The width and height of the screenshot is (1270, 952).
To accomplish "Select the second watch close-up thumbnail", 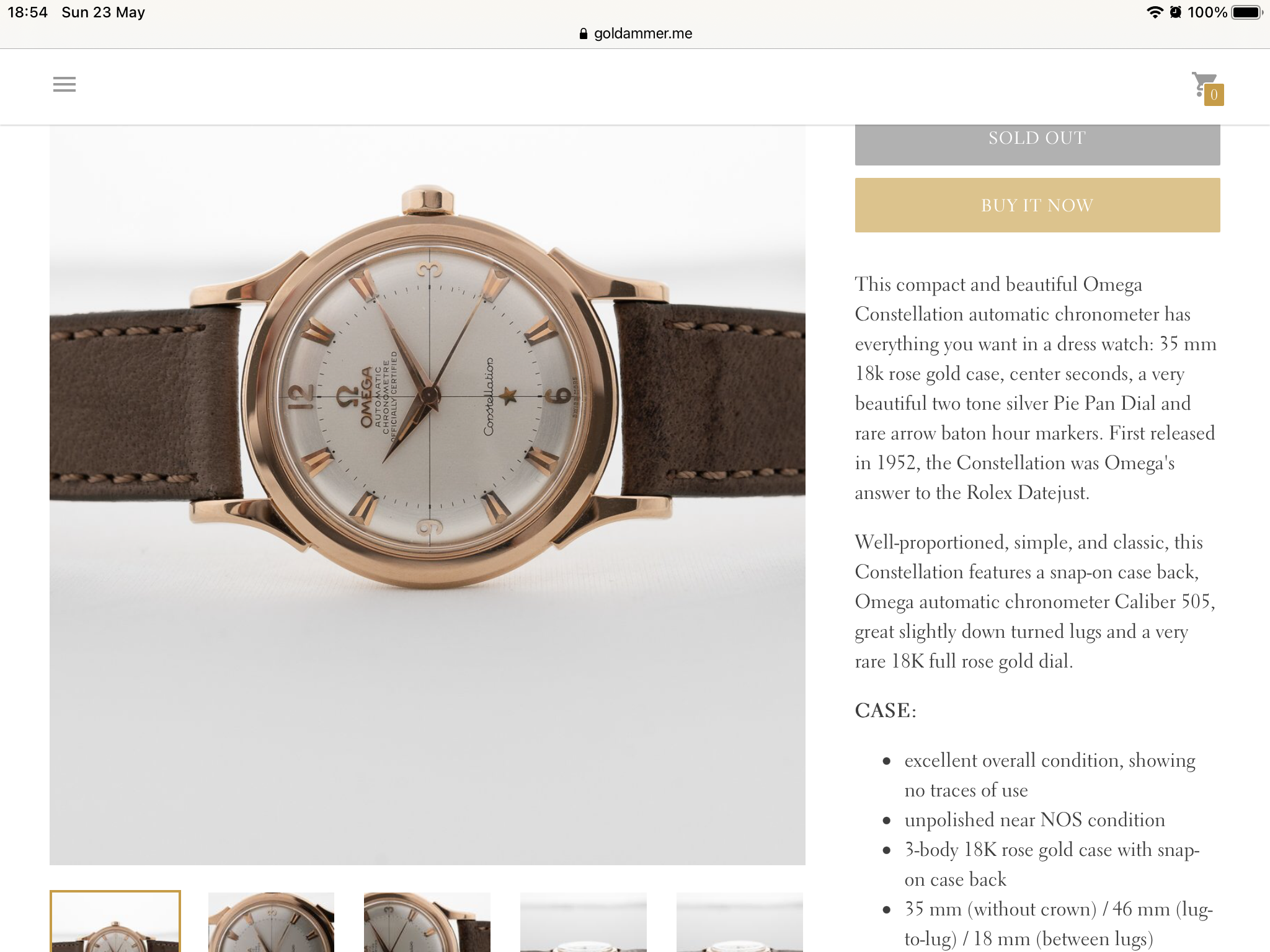I will (x=271, y=922).
